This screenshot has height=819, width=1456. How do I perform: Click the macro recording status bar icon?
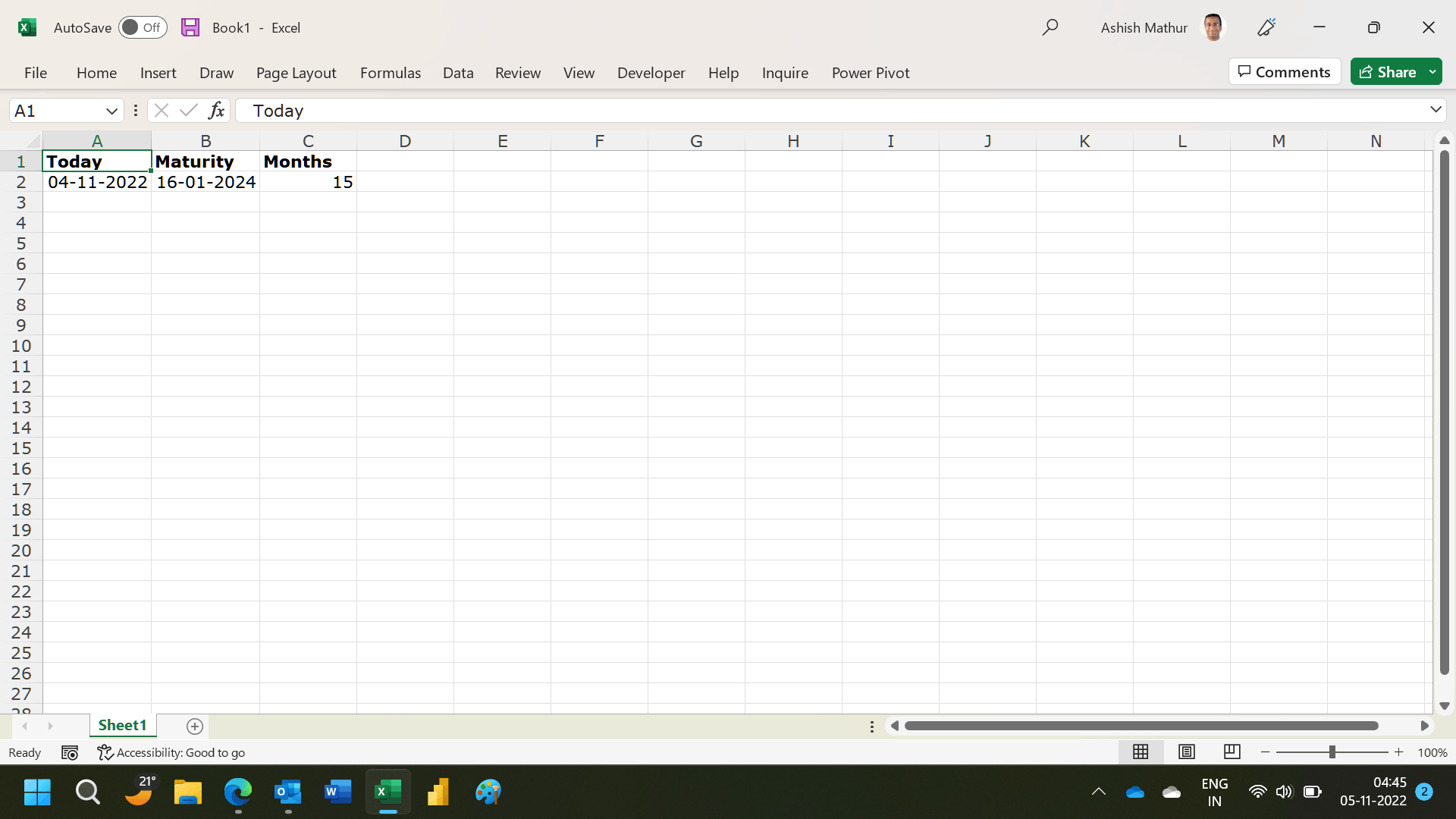(70, 753)
